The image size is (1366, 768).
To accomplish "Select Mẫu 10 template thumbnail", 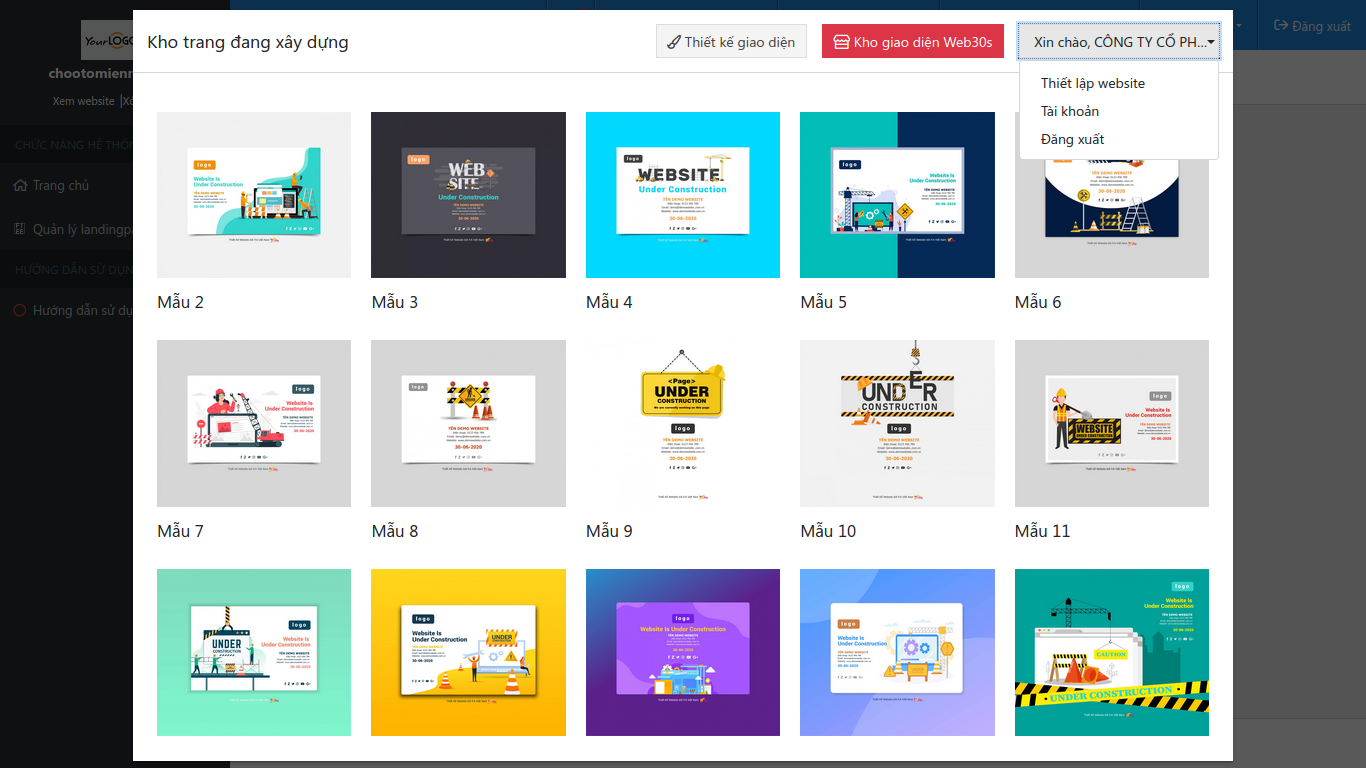I will [897, 423].
